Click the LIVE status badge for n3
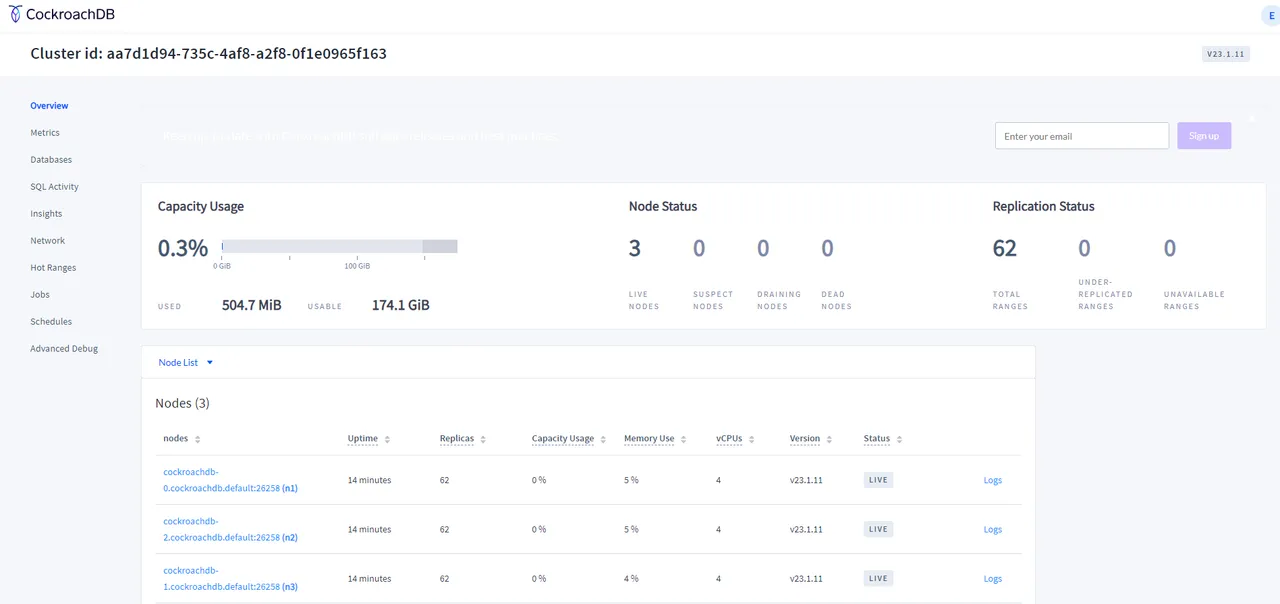1280x604 pixels. tap(878, 578)
